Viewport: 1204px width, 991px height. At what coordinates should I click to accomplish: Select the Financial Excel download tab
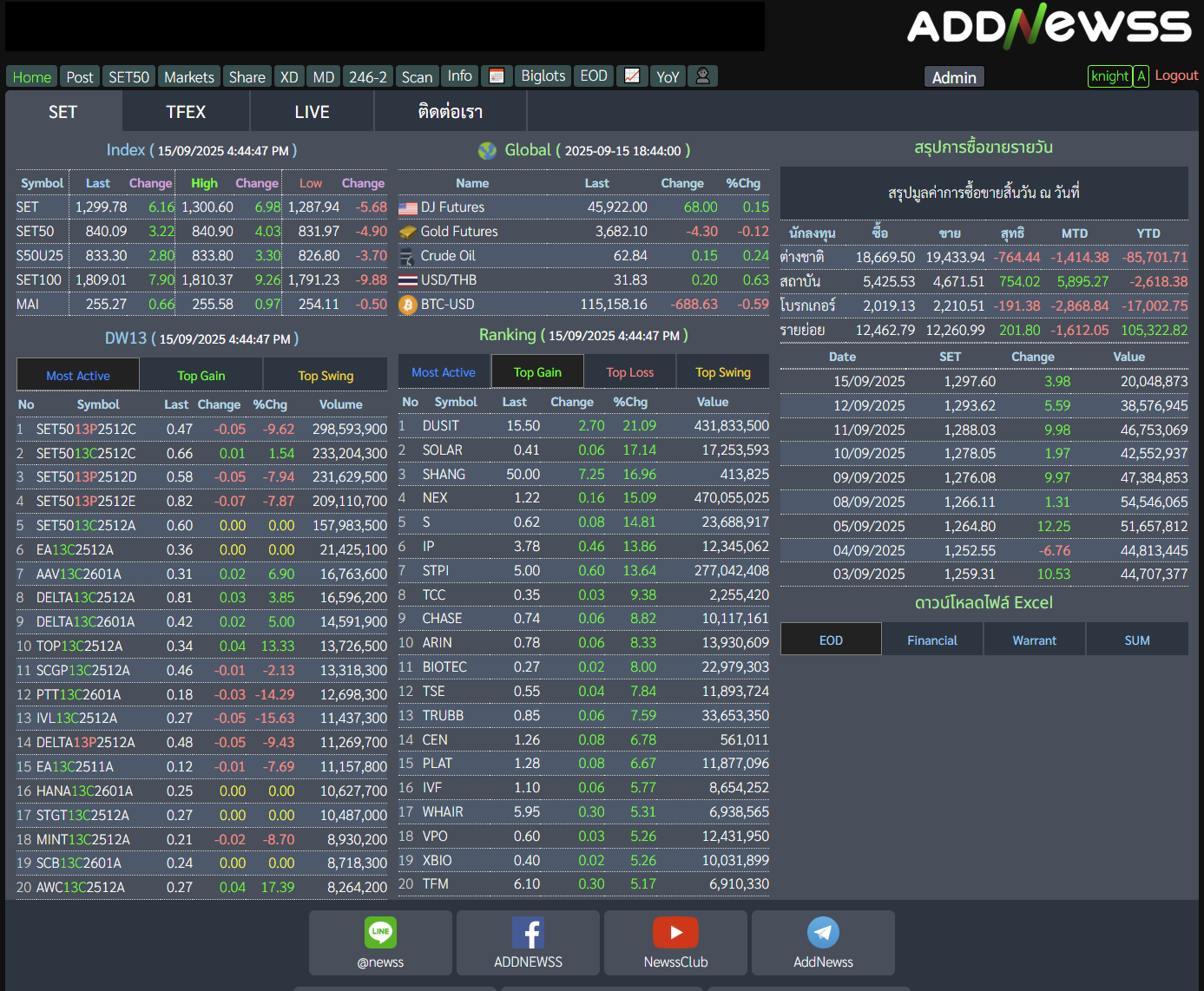(932, 640)
